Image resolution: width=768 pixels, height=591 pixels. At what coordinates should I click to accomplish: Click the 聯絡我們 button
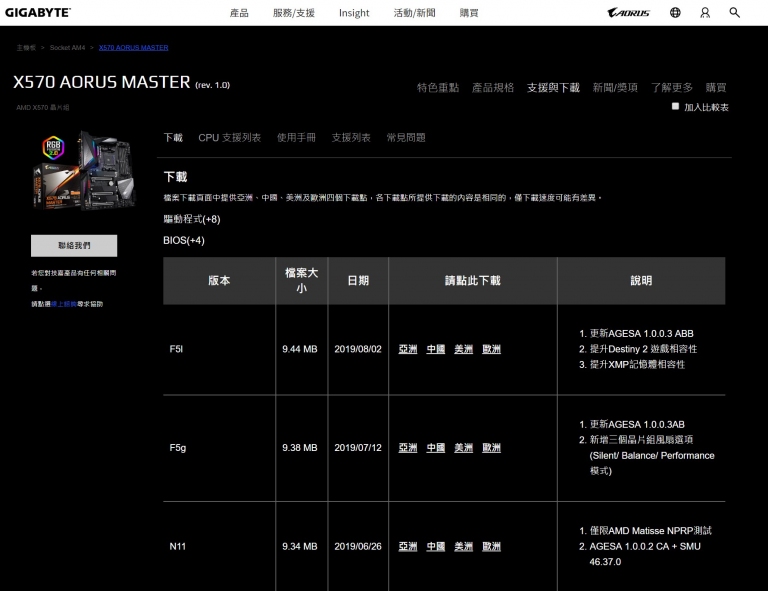74,245
